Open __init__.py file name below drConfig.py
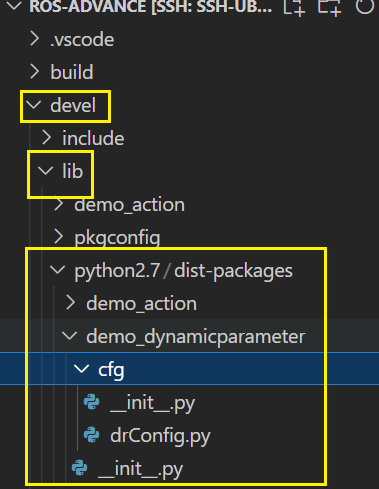 tap(141, 469)
